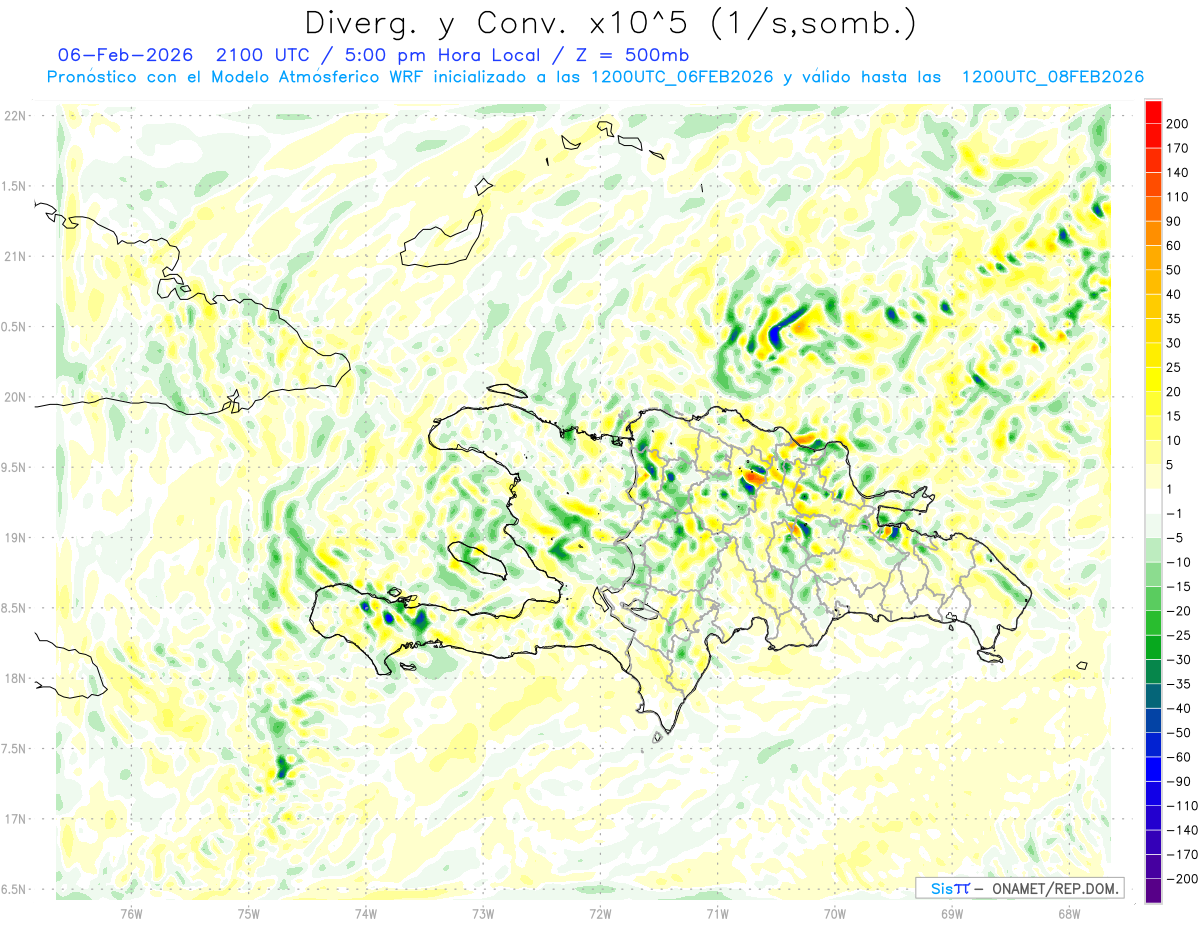Click the blue "Sis" logo text
This screenshot has width=1200, height=927.
click(943, 888)
